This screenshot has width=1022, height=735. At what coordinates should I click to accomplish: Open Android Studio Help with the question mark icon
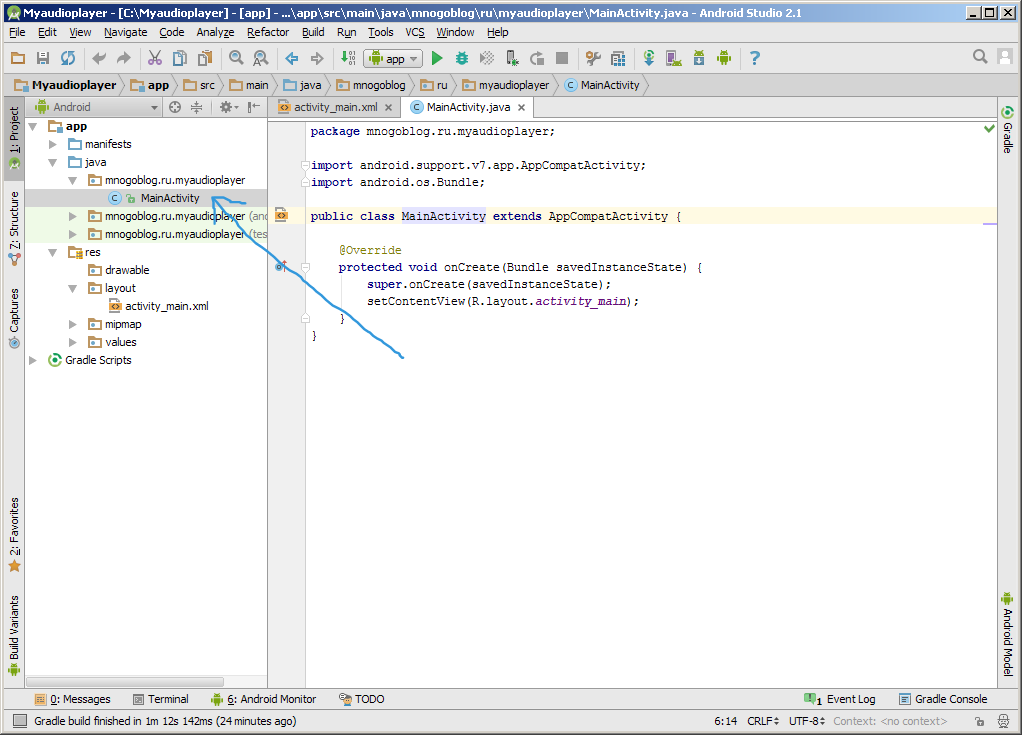[x=754, y=57]
